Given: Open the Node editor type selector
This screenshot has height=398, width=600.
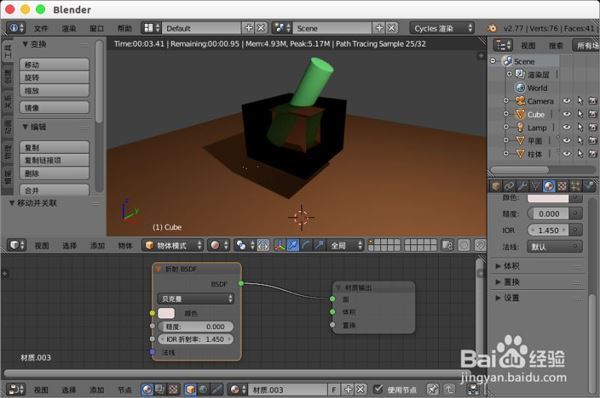Looking at the screenshot, I should pos(16,390).
